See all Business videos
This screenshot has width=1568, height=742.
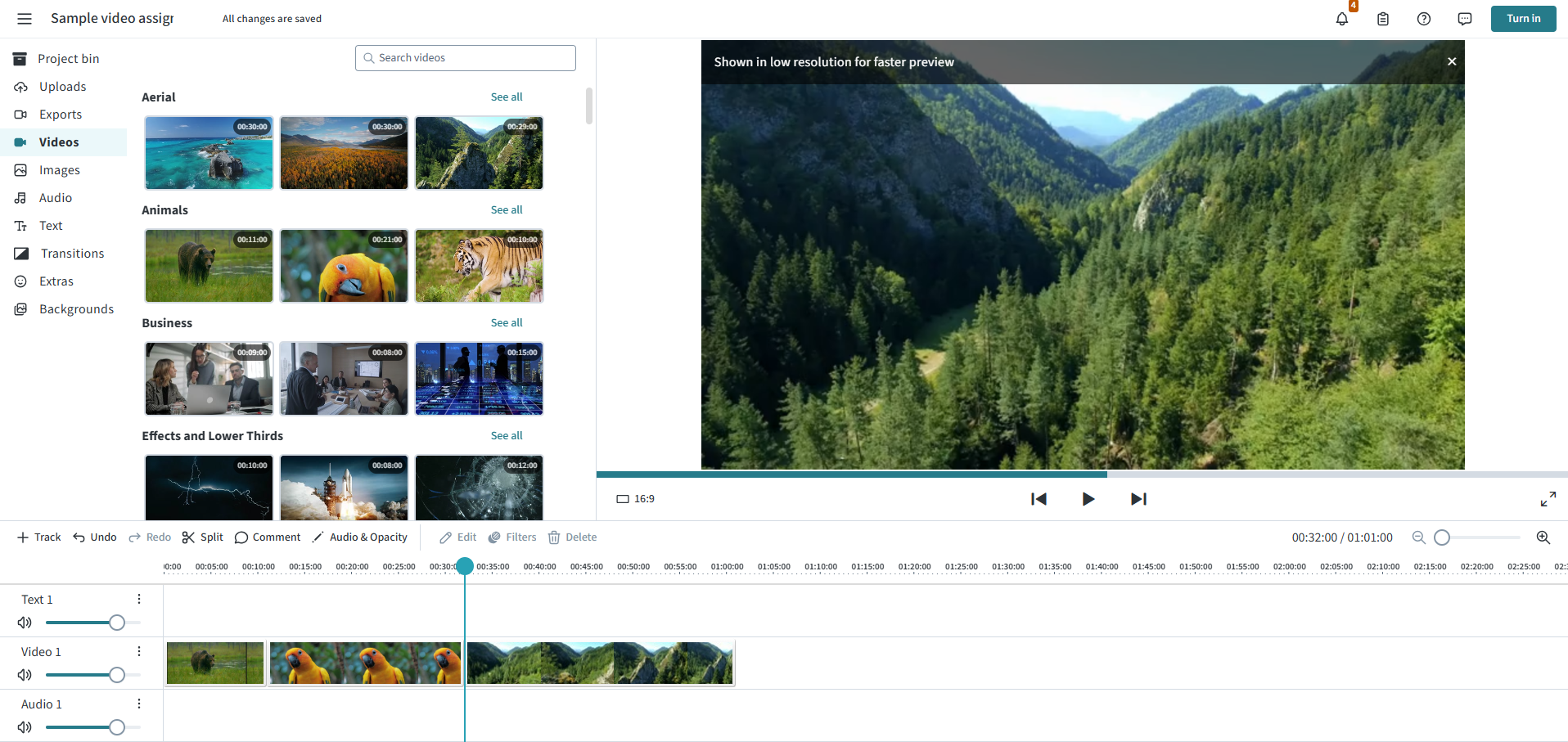[507, 322]
